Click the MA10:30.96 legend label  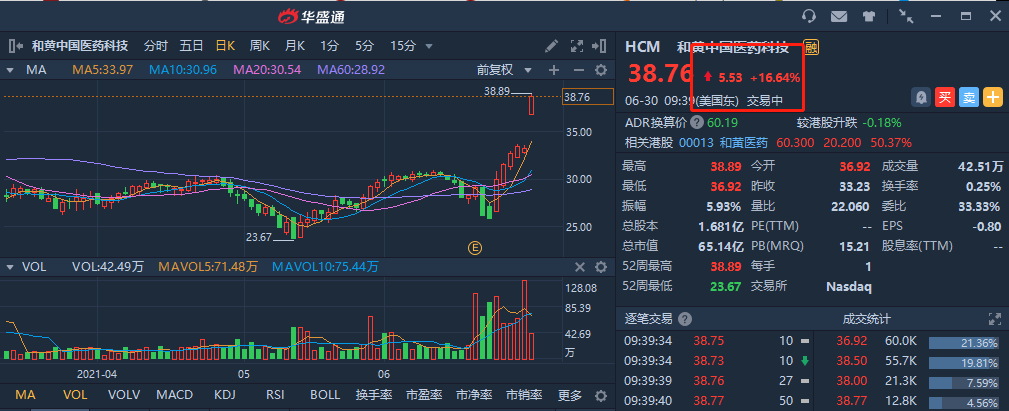[x=183, y=69]
